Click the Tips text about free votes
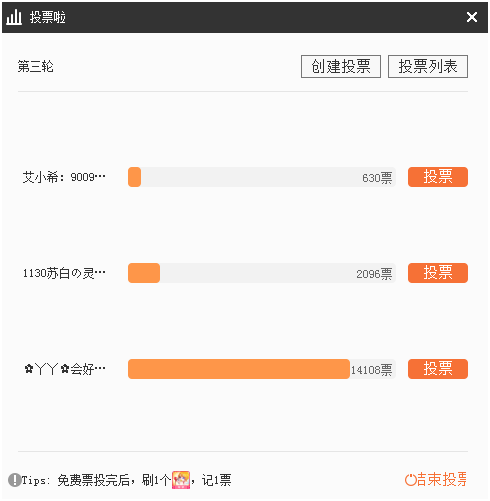Image resolution: width=490 pixels, height=501 pixels. pyautogui.click(x=126, y=480)
